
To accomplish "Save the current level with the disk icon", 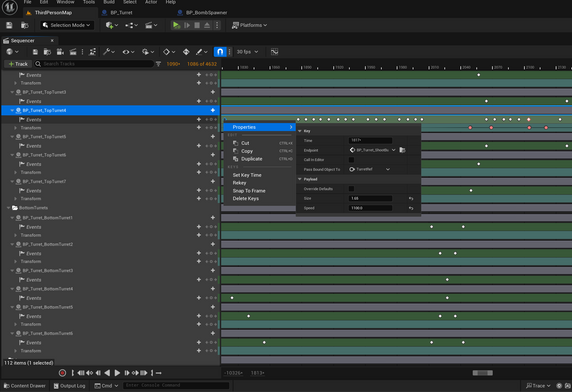I will pos(9,25).
